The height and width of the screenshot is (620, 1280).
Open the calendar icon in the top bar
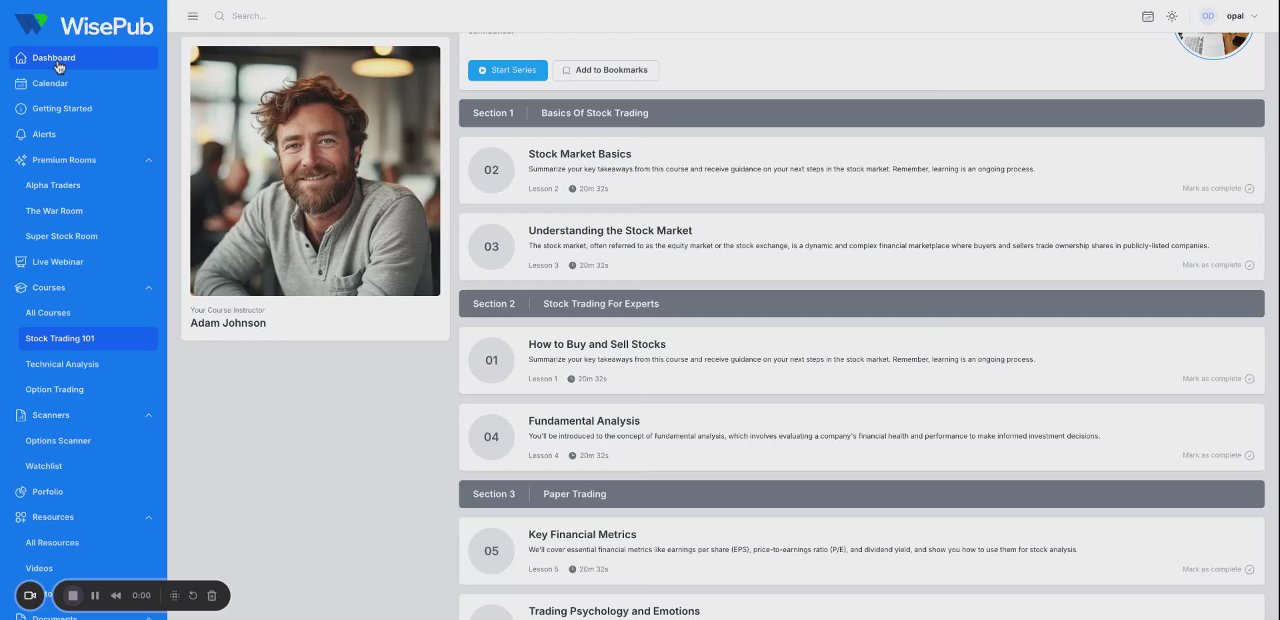click(1148, 16)
